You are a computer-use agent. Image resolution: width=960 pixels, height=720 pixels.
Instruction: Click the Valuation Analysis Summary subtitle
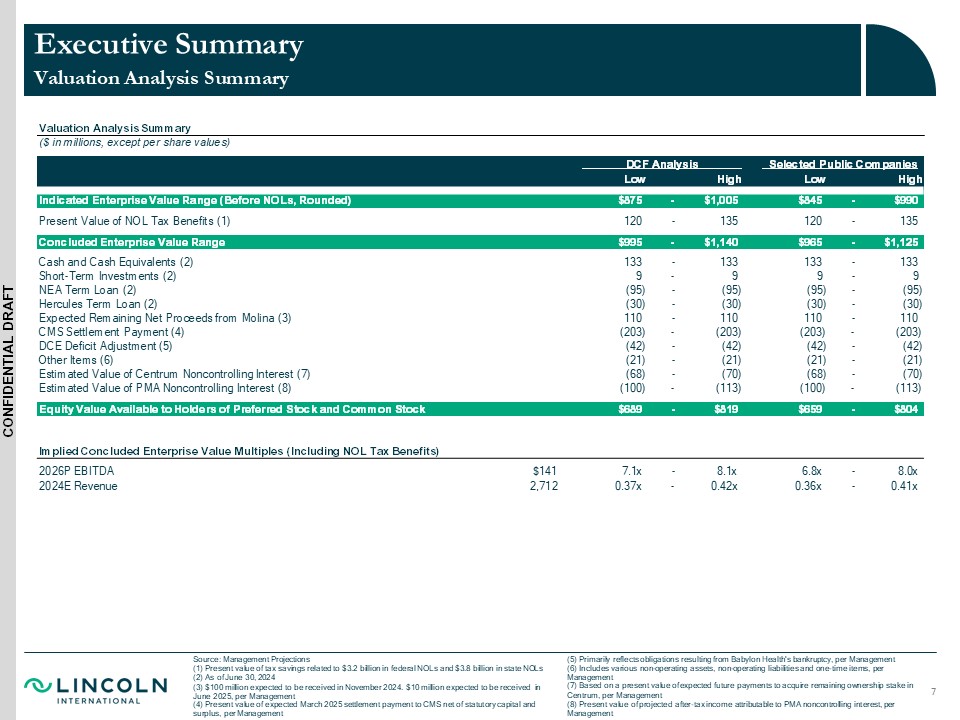[x=161, y=78]
